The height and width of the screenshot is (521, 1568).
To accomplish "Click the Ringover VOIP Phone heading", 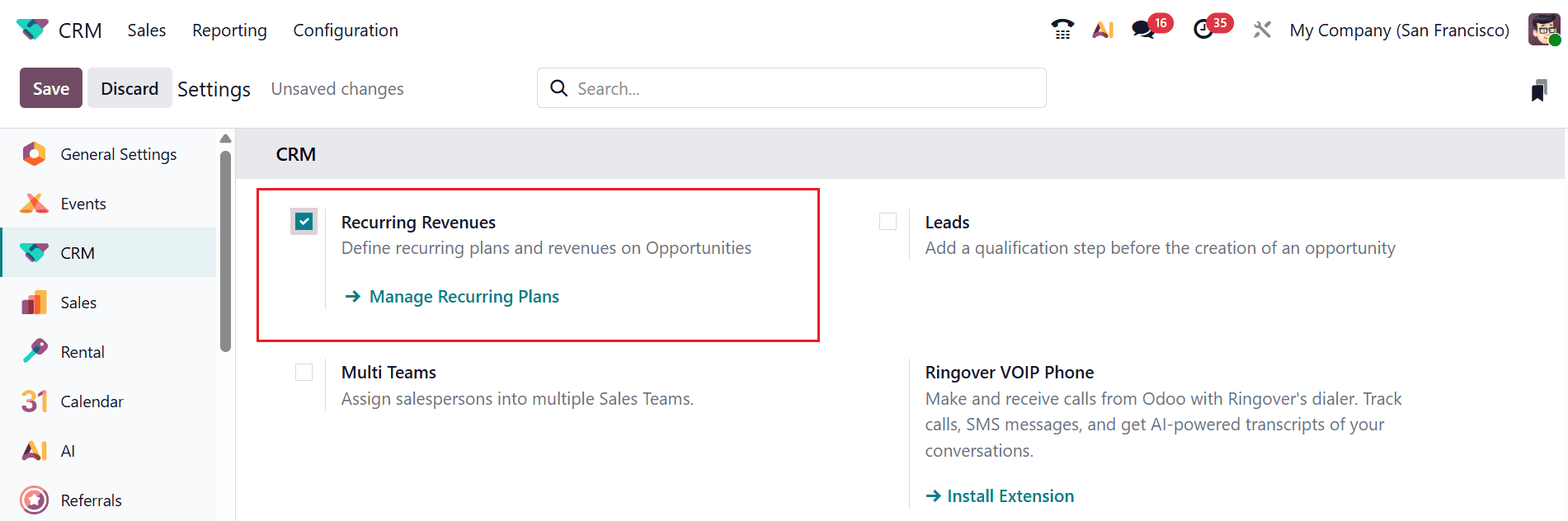I will pos(1010,372).
